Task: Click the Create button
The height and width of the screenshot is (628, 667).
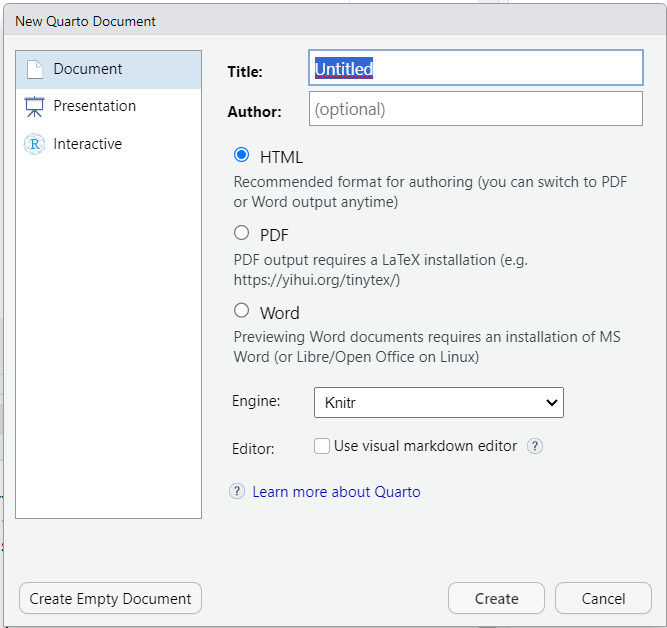Action: (x=496, y=598)
